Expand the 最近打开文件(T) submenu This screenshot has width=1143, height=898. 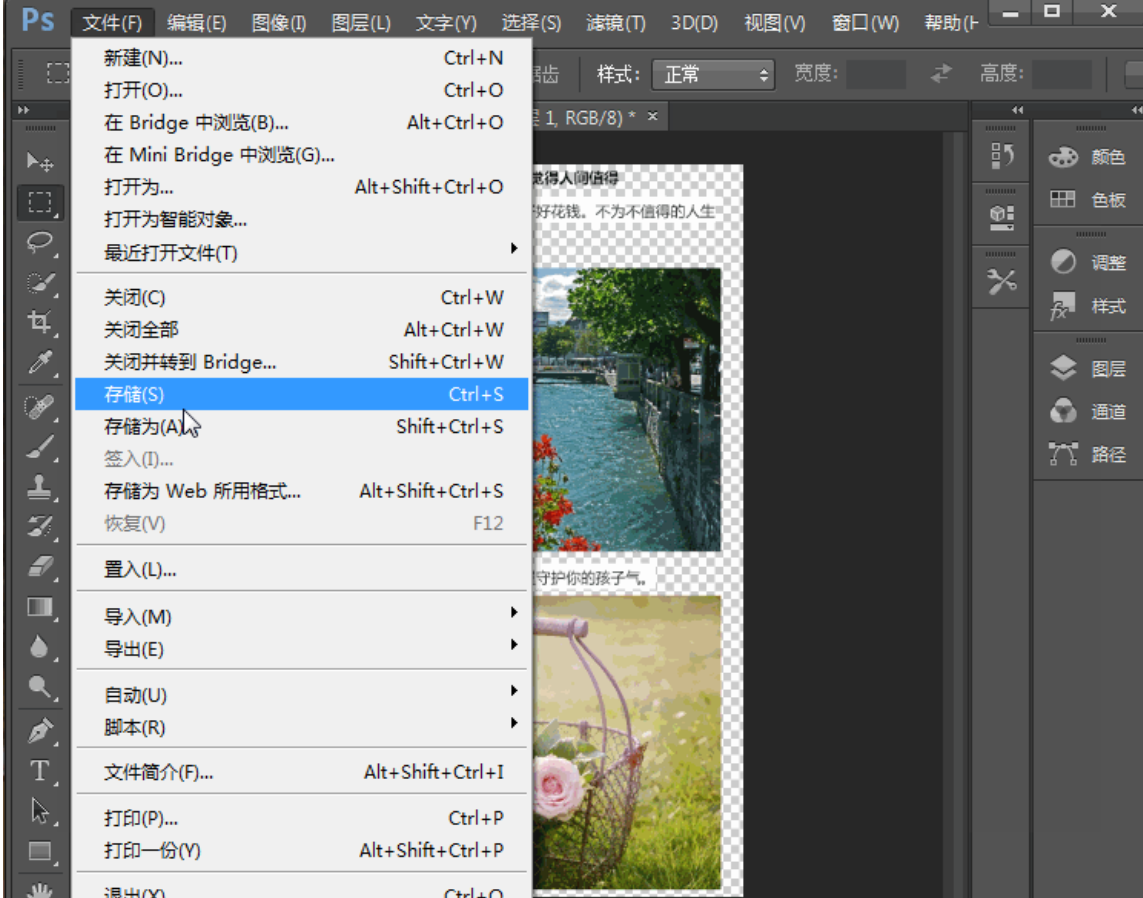(x=302, y=253)
